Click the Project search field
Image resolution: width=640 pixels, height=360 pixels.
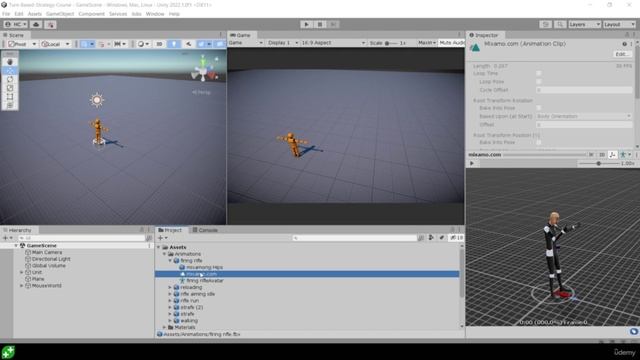tap(354, 238)
